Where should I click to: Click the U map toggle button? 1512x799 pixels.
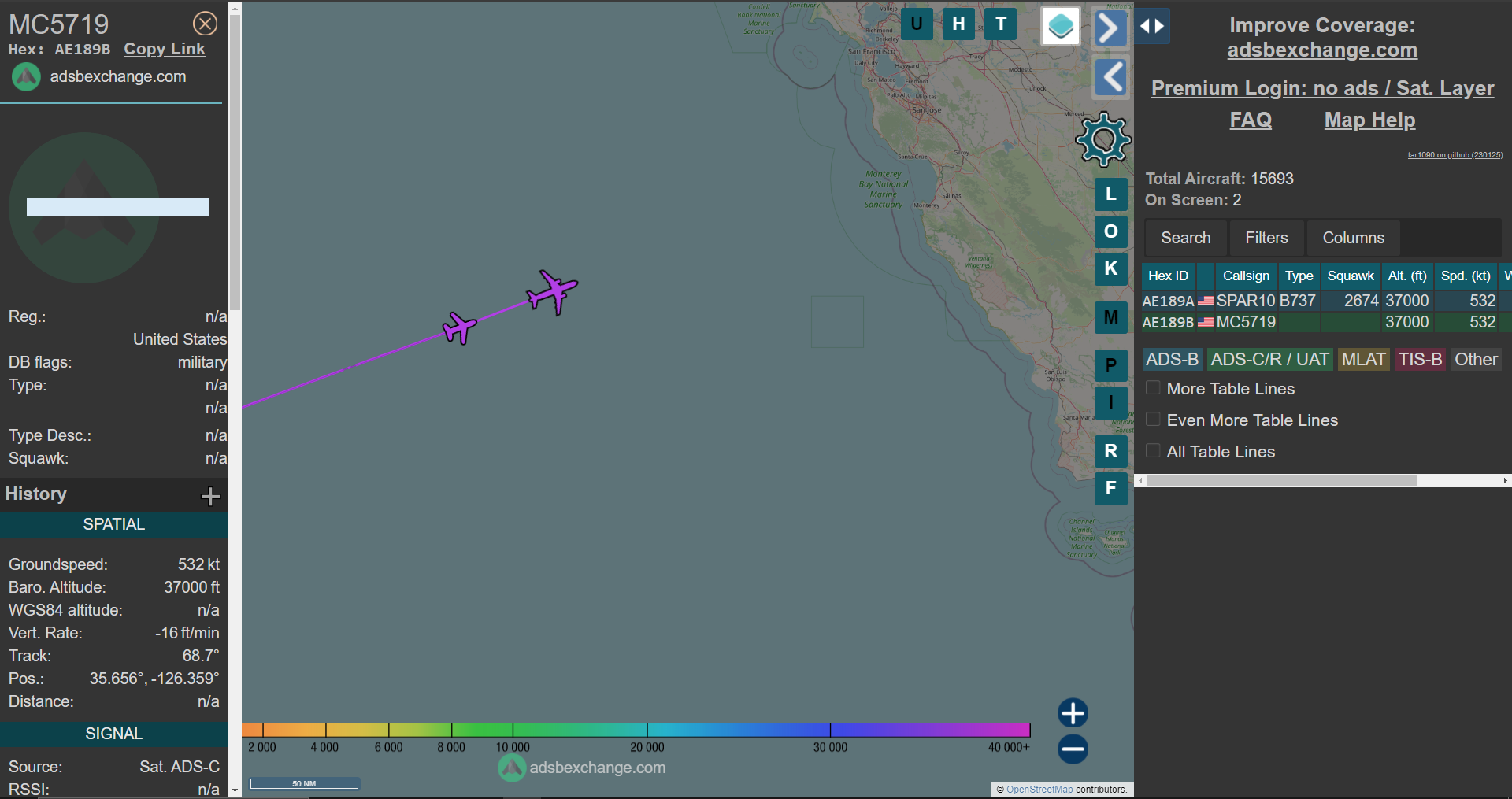[917, 24]
